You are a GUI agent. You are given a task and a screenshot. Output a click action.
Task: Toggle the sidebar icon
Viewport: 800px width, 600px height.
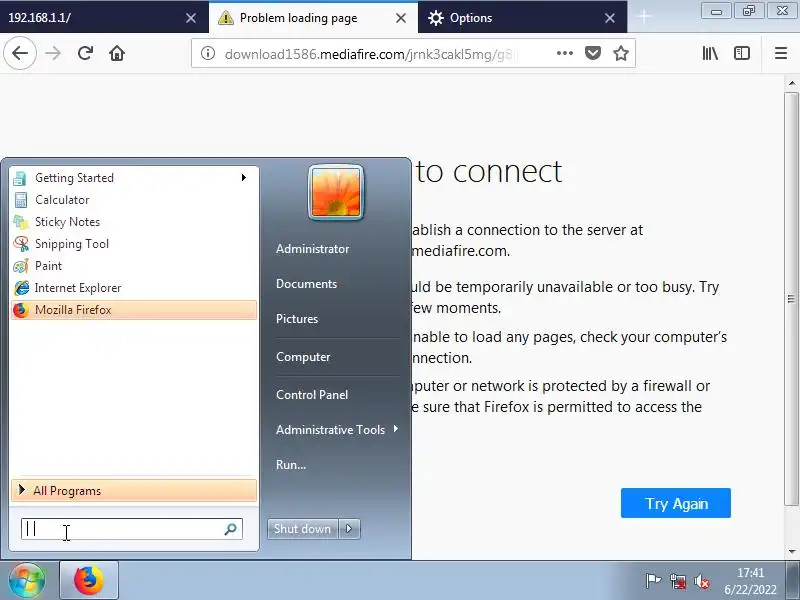pyautogui.click(x=742, y=53)
